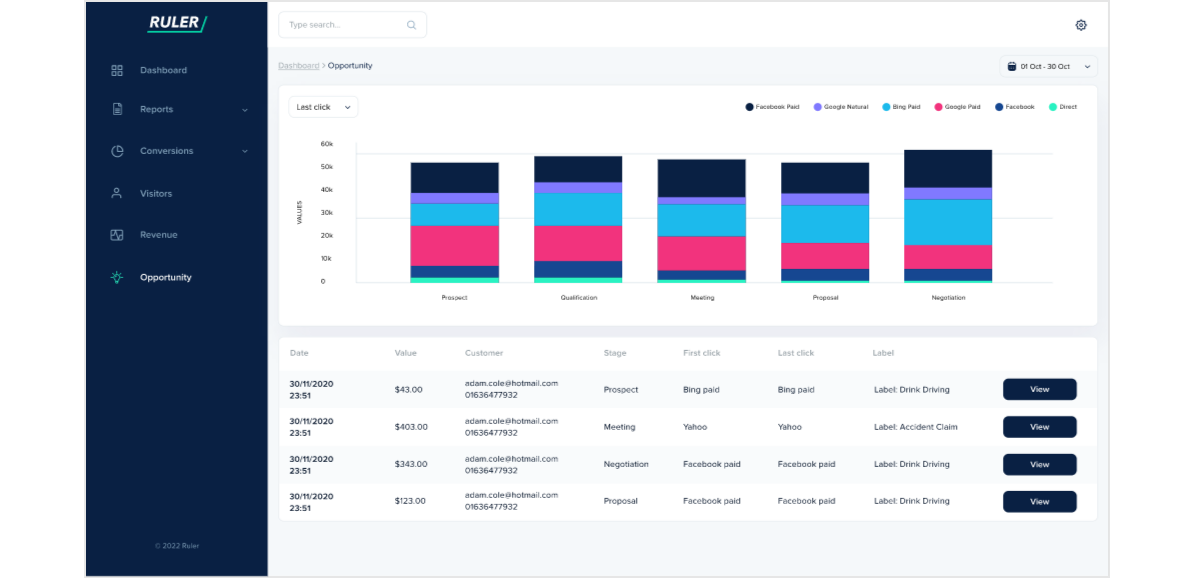Select the Visitors person icon
The height and width of the screenshot is (578, 1195).
point(115,193)
